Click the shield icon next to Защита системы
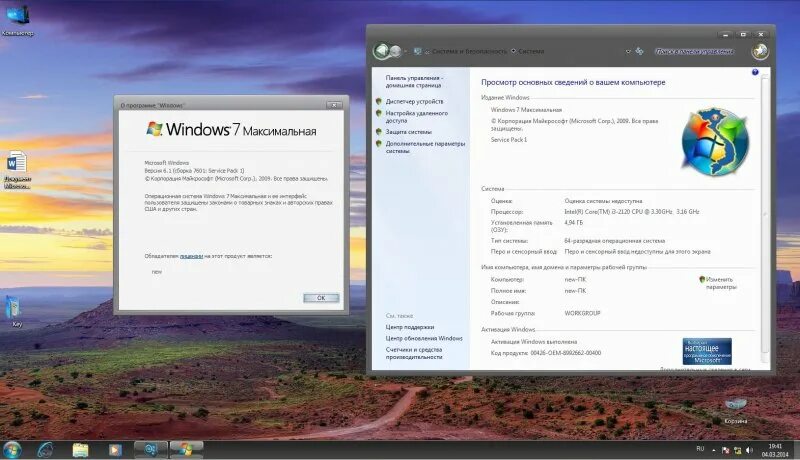 click(x=379, y=132)
